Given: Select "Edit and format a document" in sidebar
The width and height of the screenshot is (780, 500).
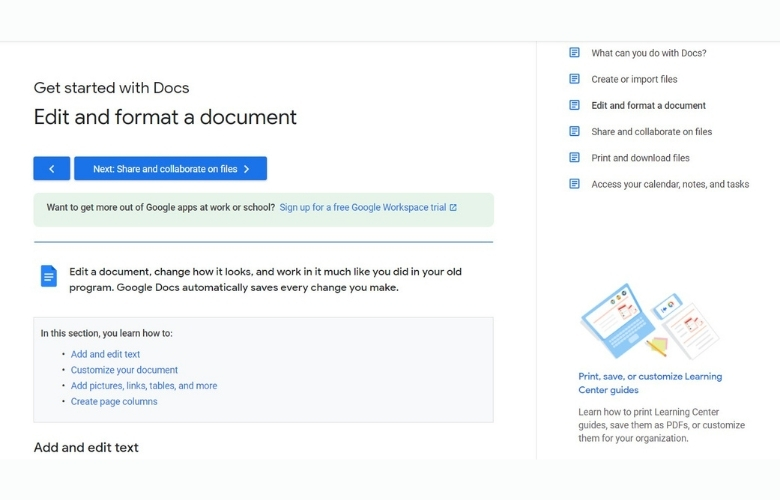Looking at the screenshot, I should (x=649, y=105).
